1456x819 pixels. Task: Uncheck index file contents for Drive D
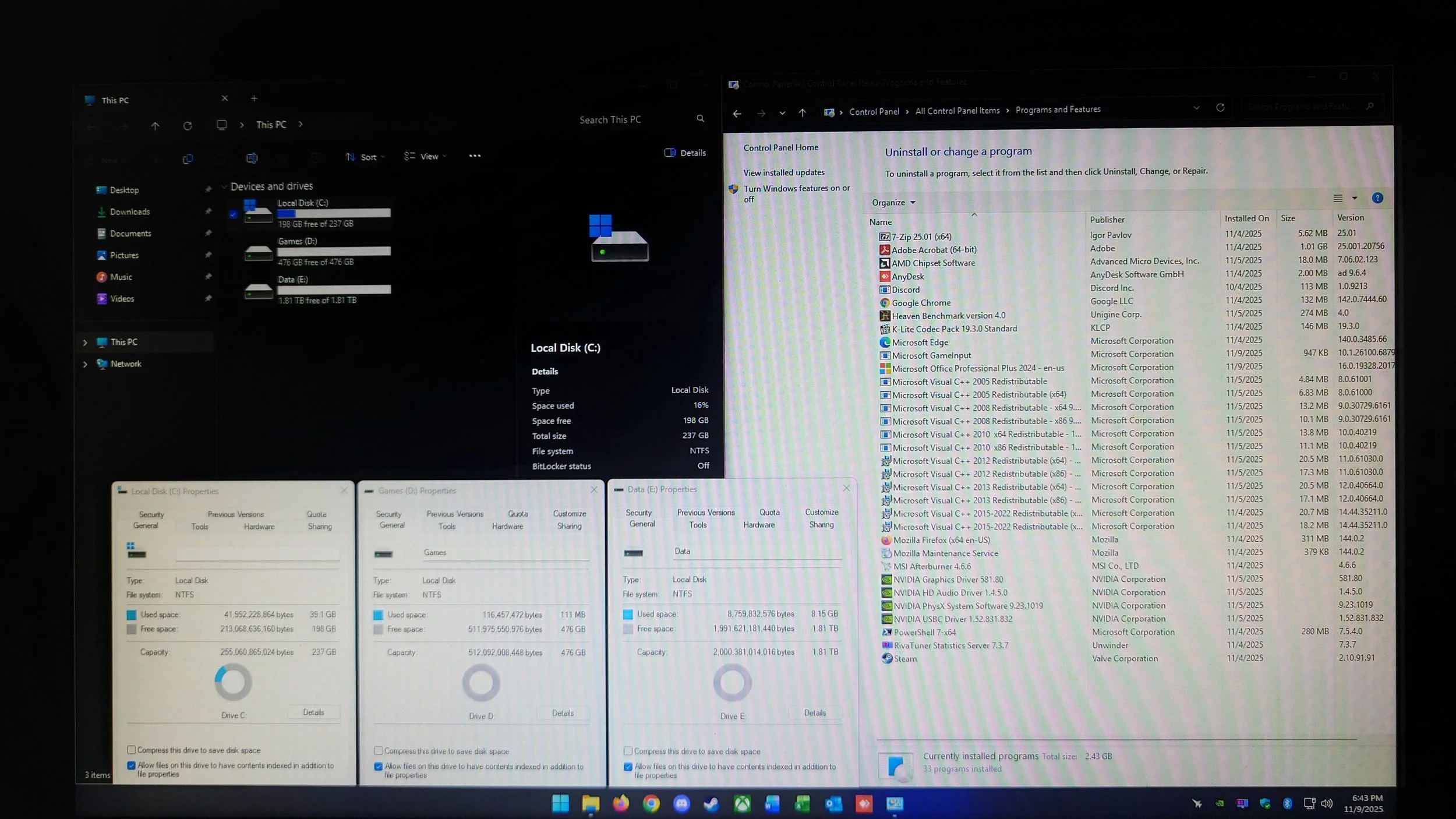coord(379,767)
